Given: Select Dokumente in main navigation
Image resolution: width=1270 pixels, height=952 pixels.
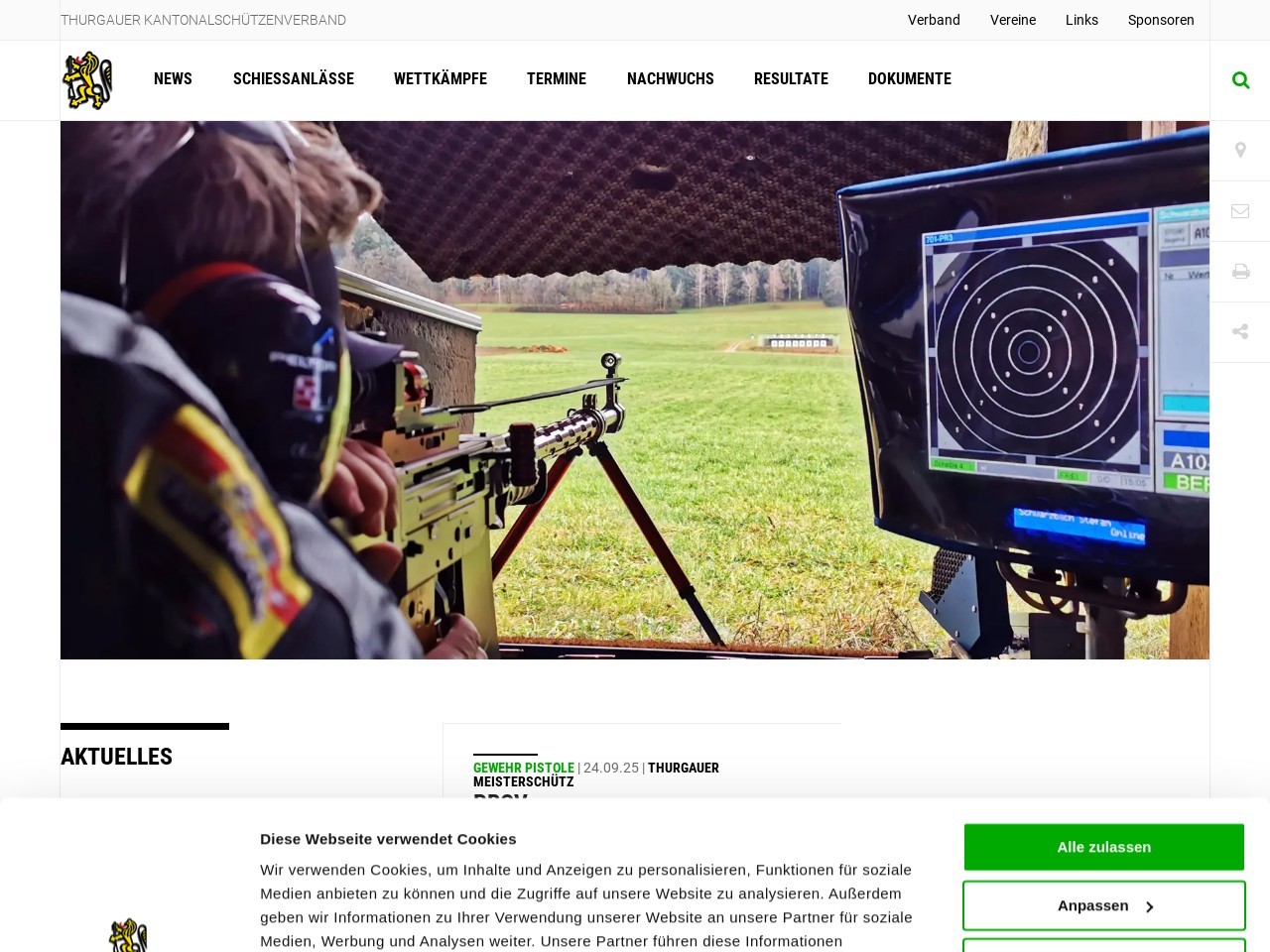Looking at the screenshot, I should [909, 79].
